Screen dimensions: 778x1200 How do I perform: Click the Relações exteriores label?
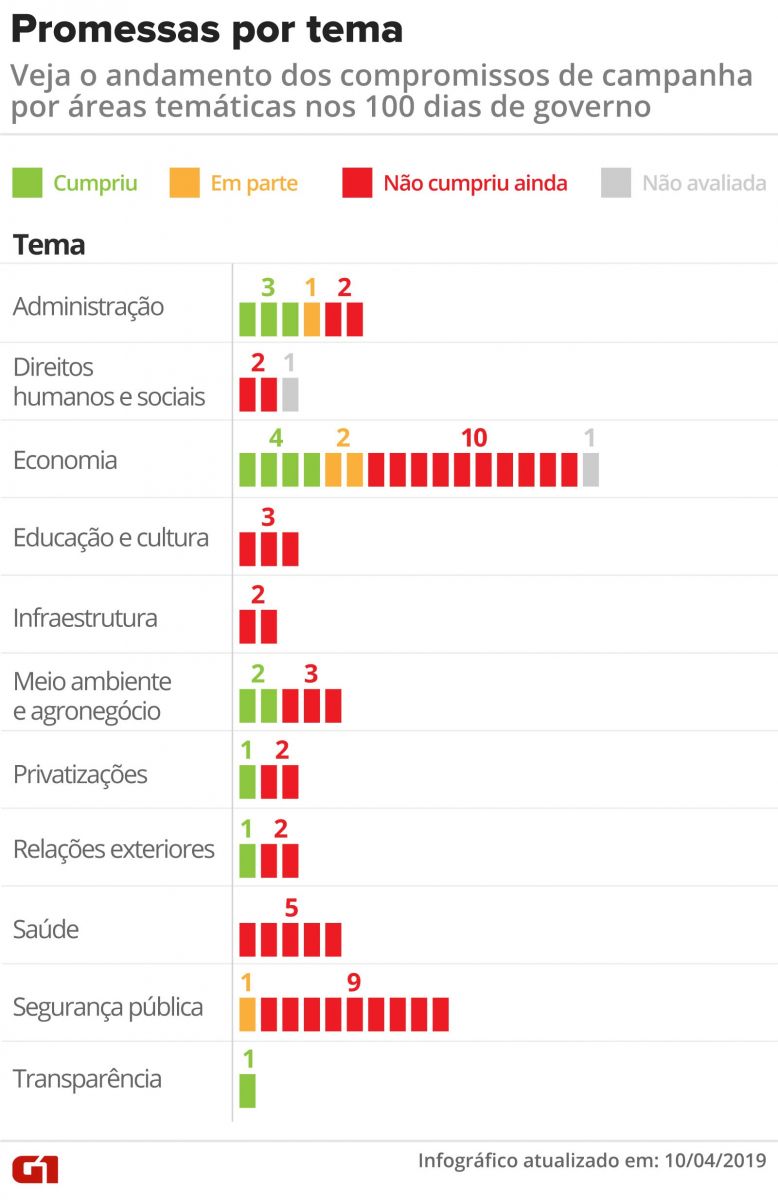[x=114, y=850]
